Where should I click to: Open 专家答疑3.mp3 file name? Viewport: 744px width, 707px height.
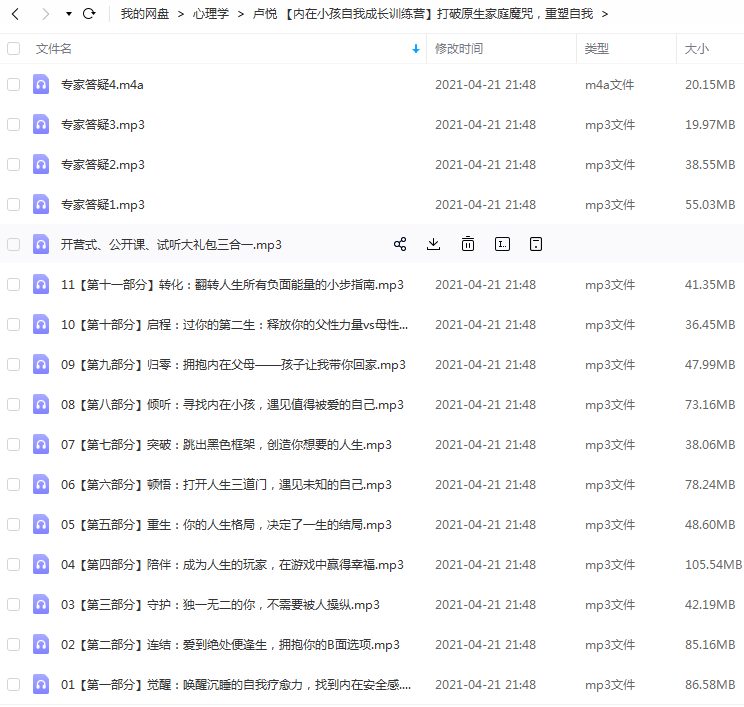click(102, 124)
